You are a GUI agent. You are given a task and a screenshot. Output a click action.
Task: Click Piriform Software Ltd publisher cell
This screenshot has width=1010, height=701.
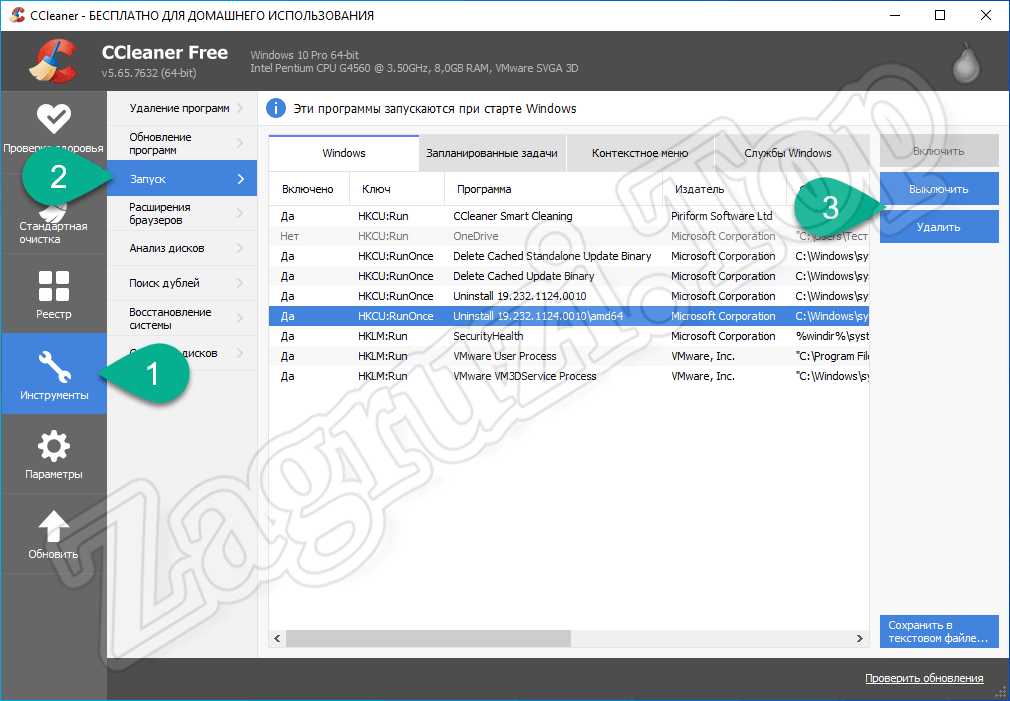click(721, 216)
